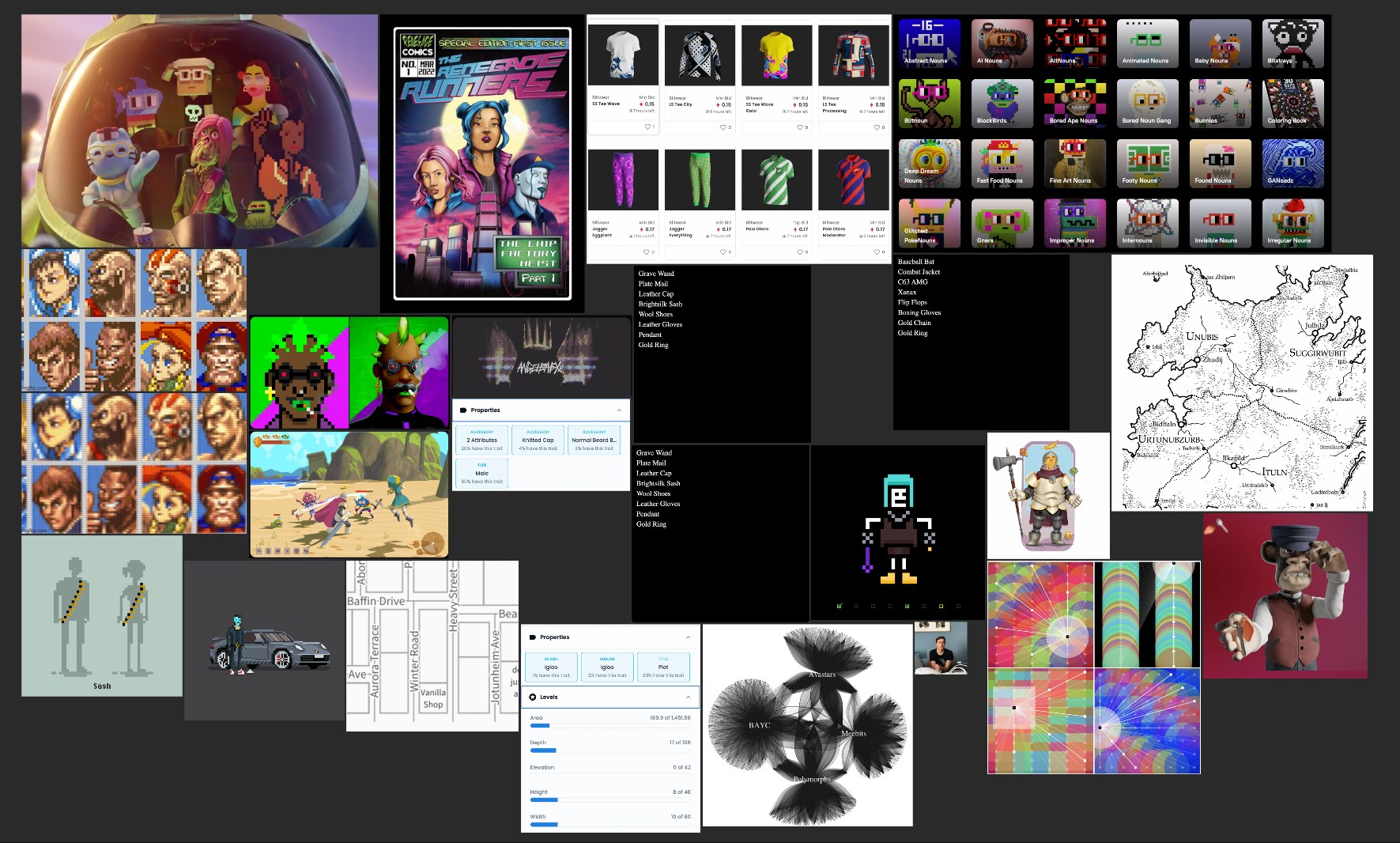The height and width of the screenshot is (843, 1400).
Task: Click the heart icon under LS Tee City
Action: [723, 127]
